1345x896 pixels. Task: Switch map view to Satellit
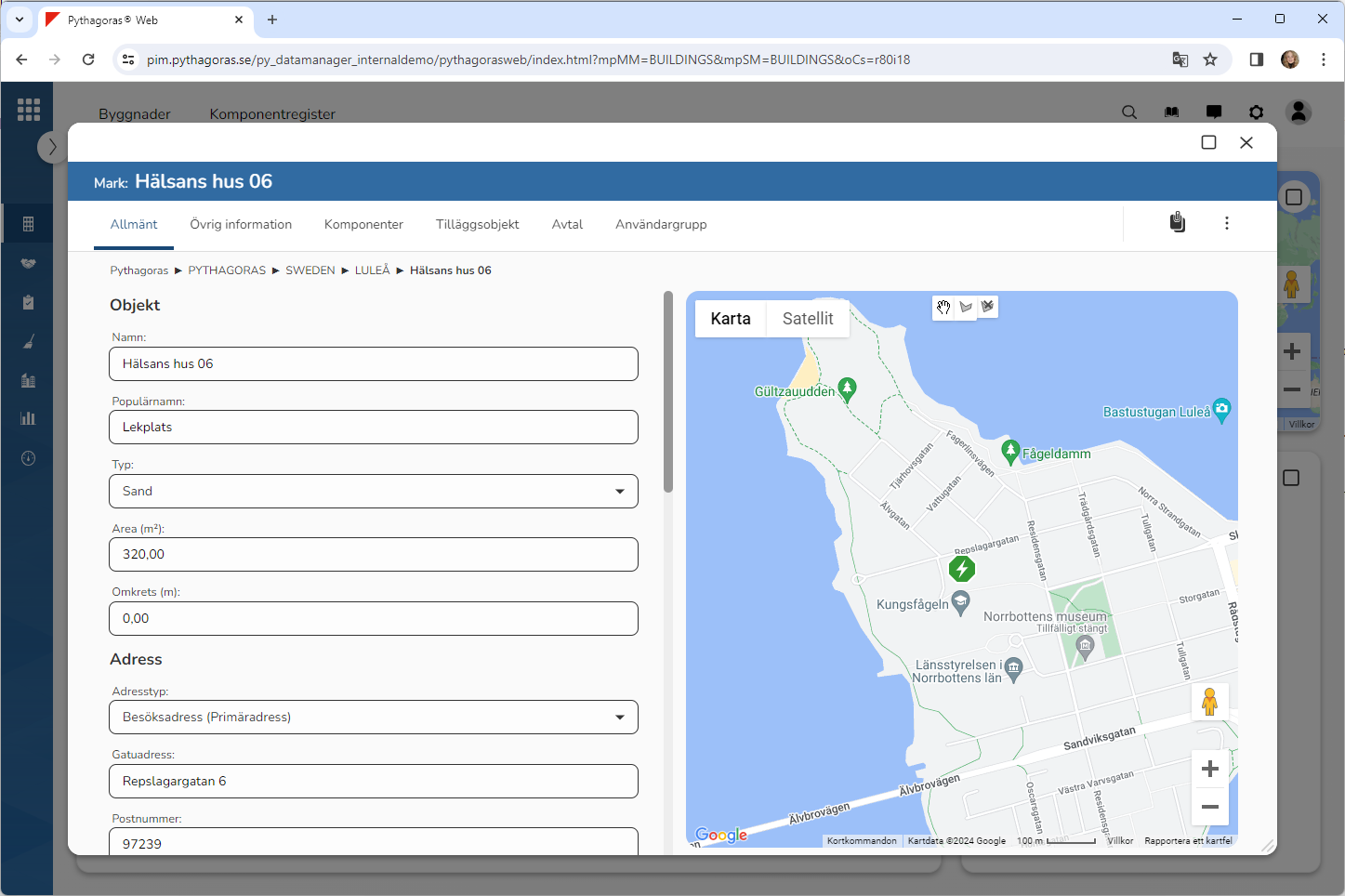click(x=807, y=319)
